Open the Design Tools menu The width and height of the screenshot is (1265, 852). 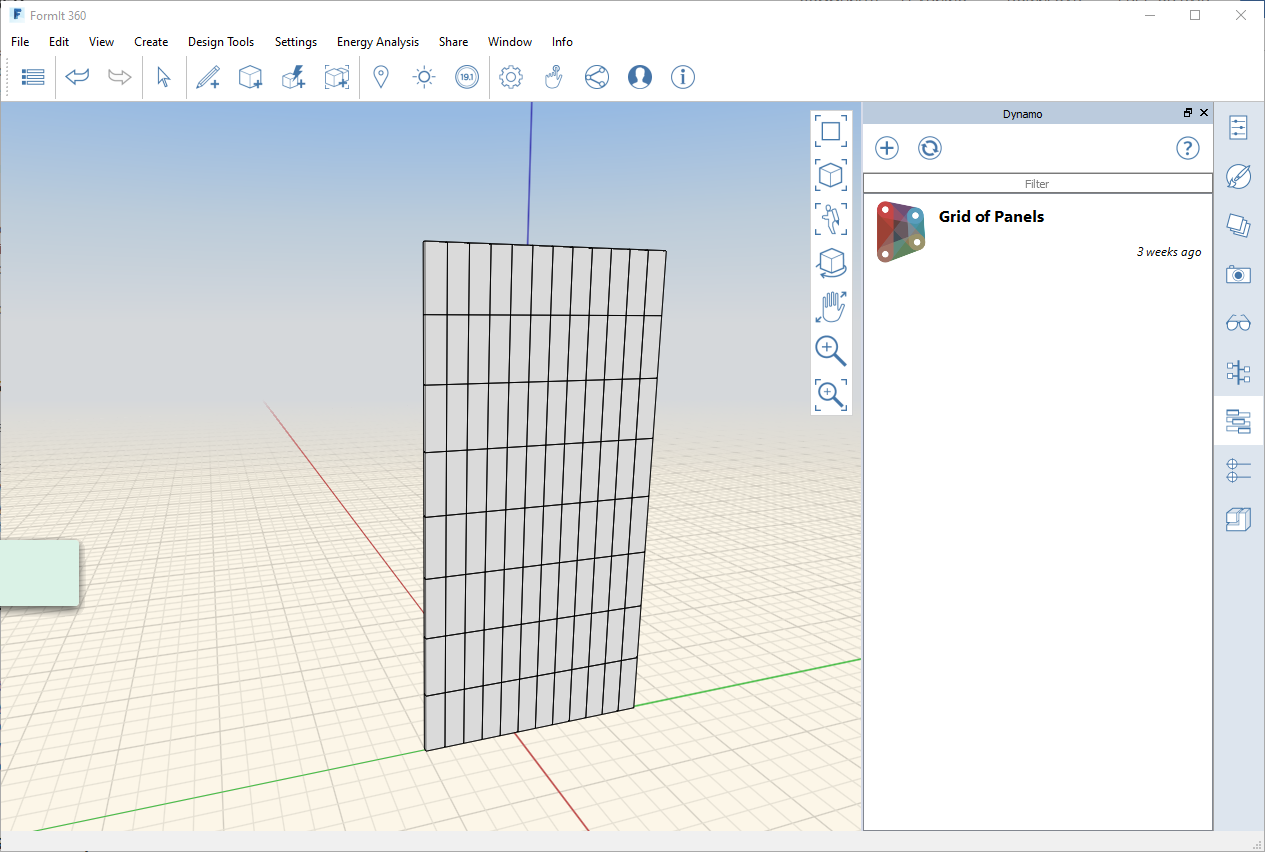(x=221, y=42)
